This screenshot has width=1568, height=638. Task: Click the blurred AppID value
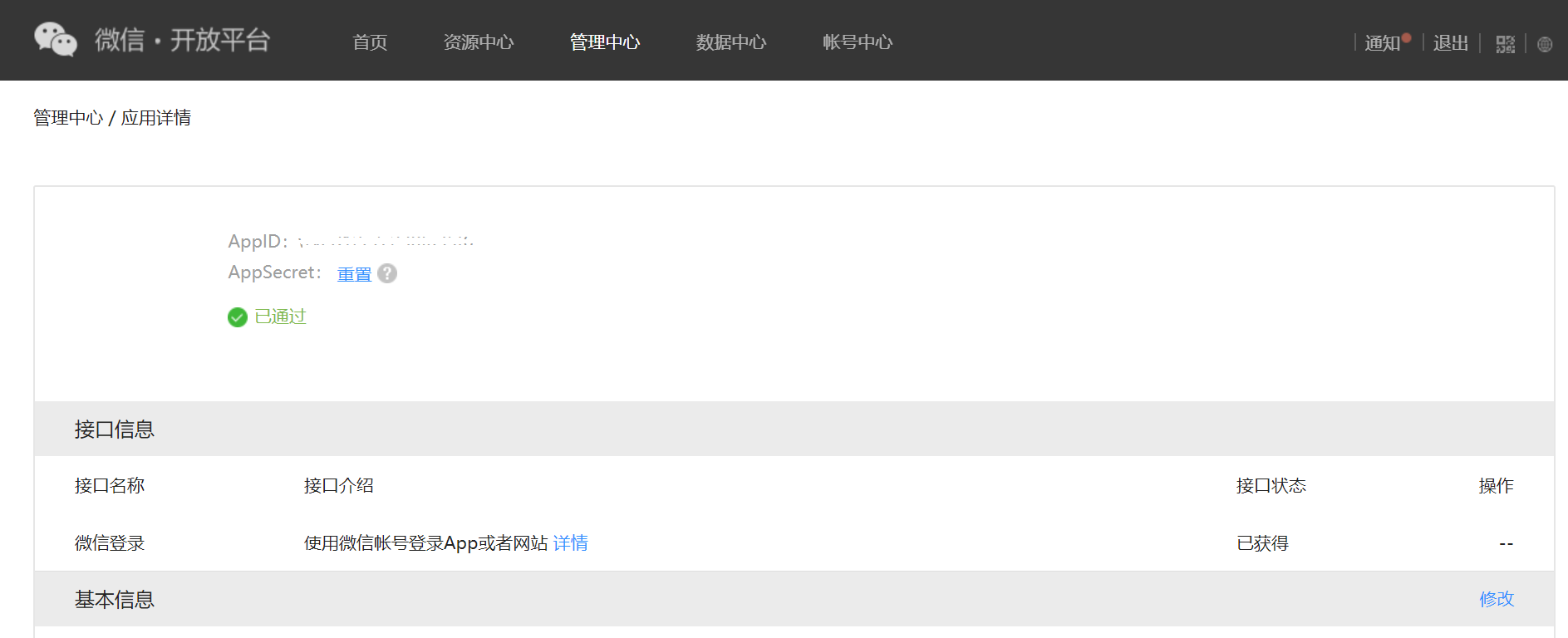click(x=386, y=242)
